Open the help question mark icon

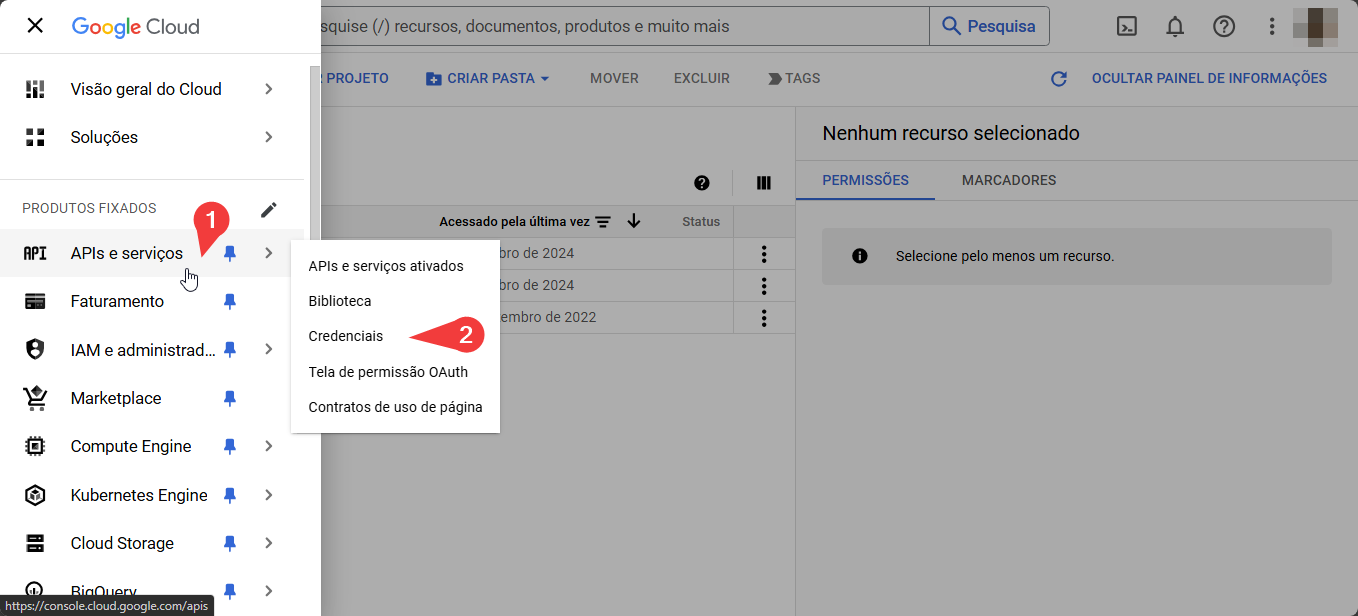(x=1224, y=27)
